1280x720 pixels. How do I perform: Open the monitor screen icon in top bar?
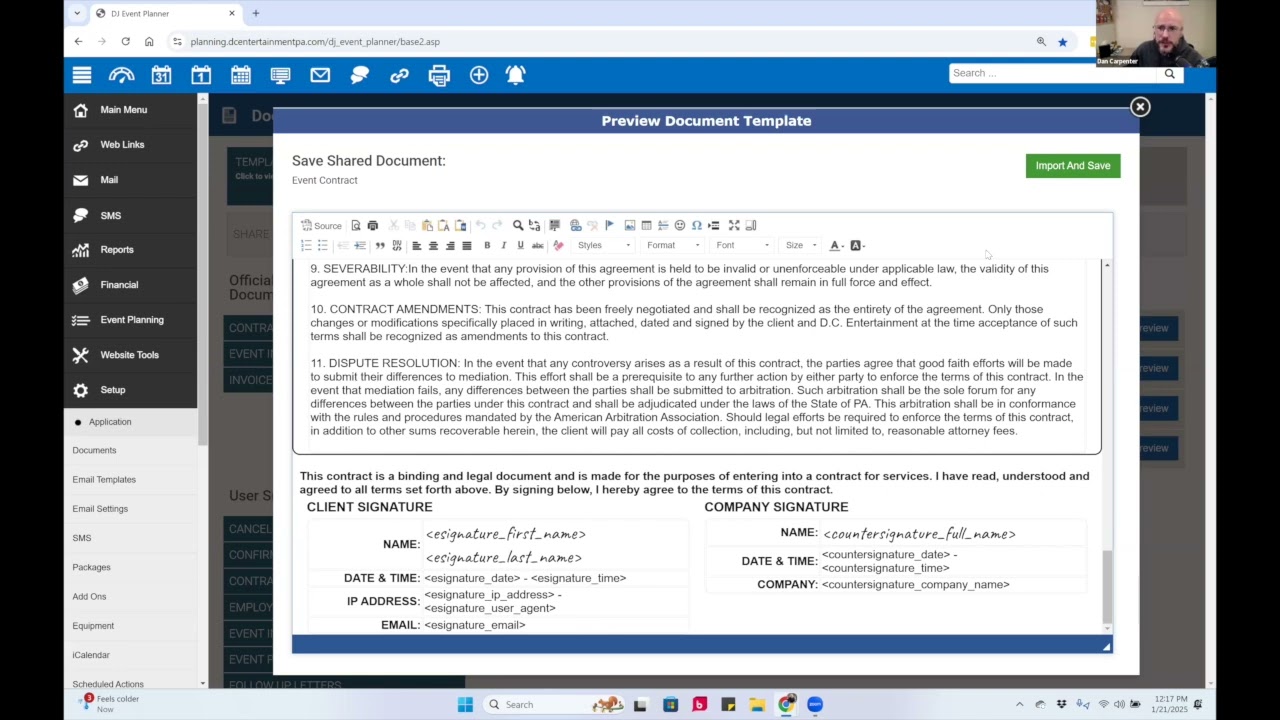280,75
